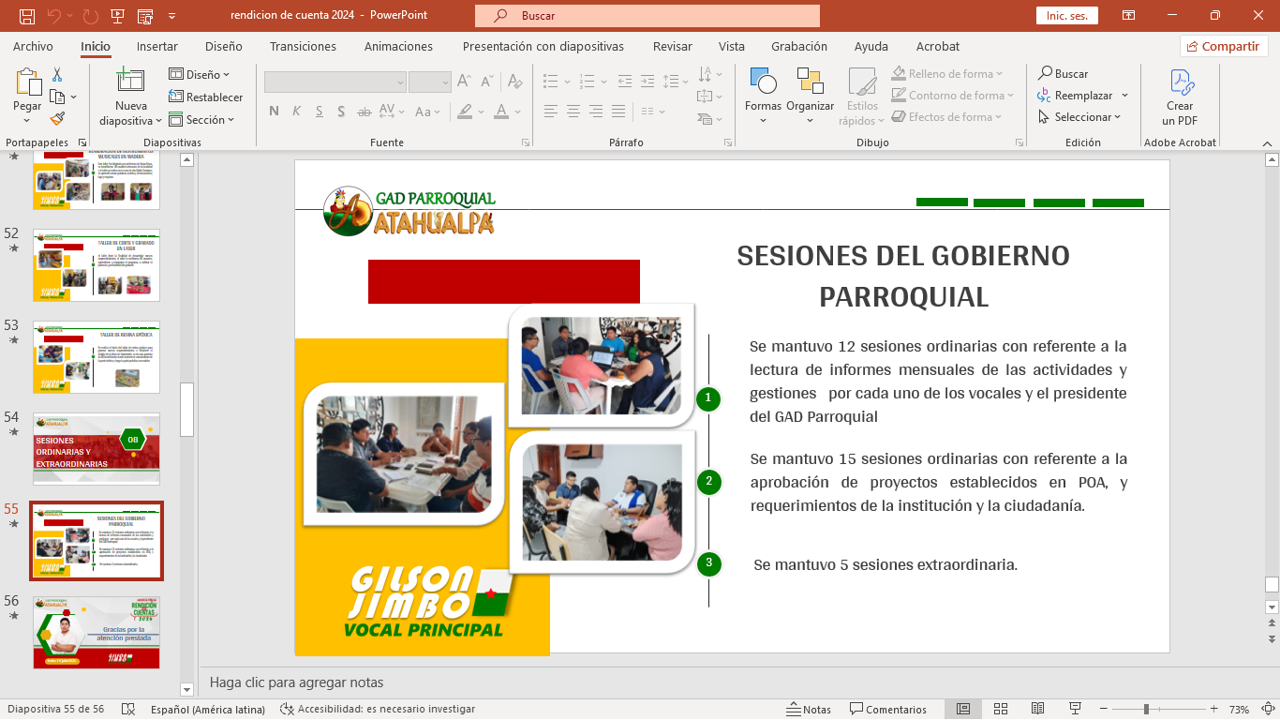Toggle Italic text formatting
Image resolution: width=1280 pixels, height=720 pixels.
pyautogui.click(x=297, y=111)
